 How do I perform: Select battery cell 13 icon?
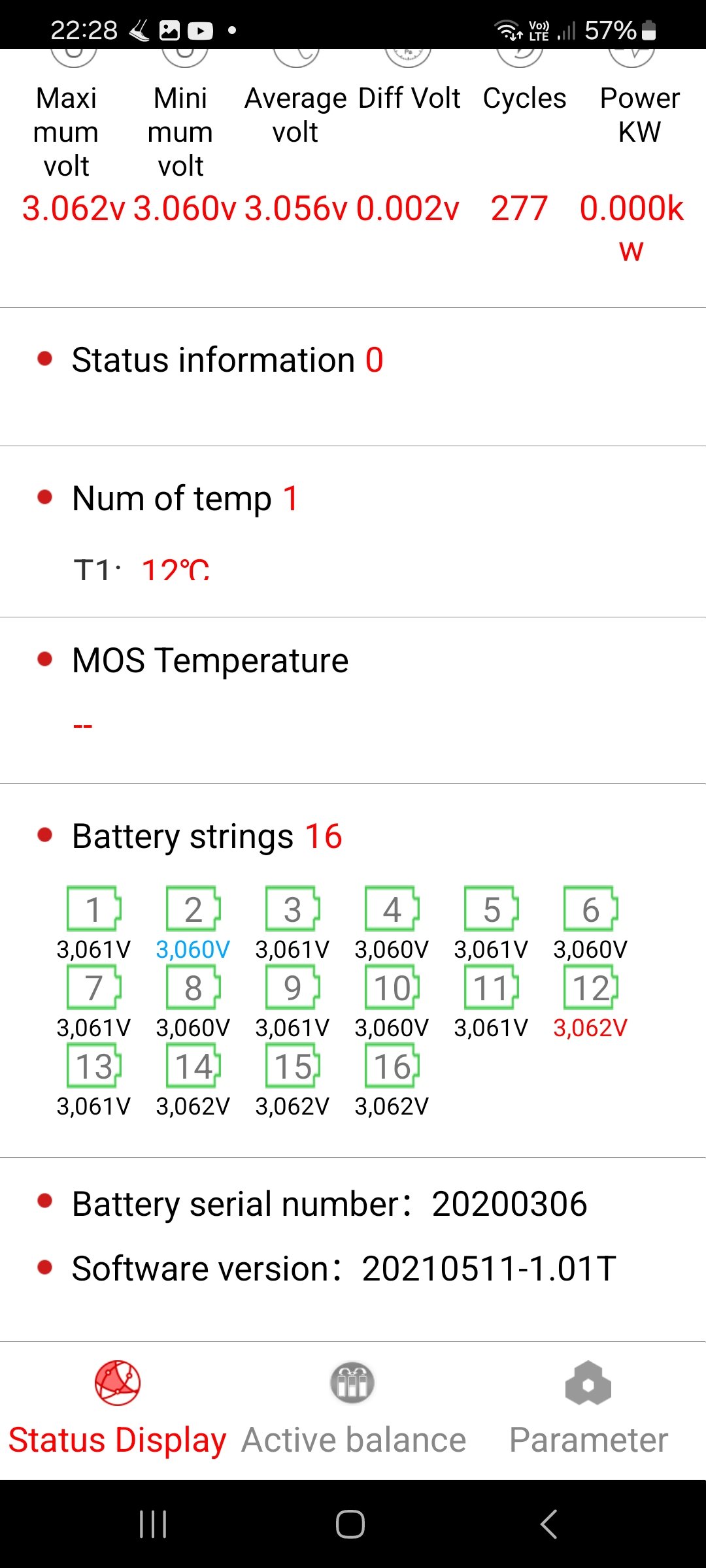tap(94, 1066)
